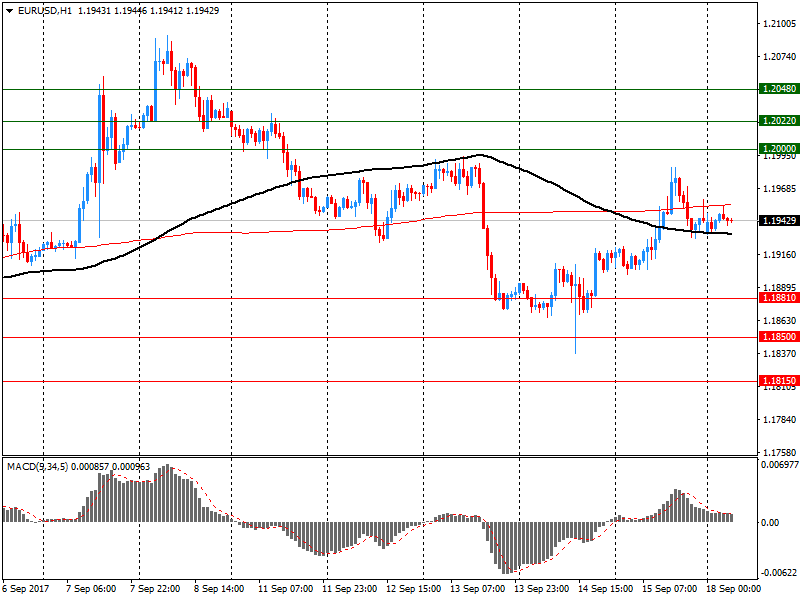
Task: Click the 15 Sep 07:00 time axis label
Action: click(669, 589)
